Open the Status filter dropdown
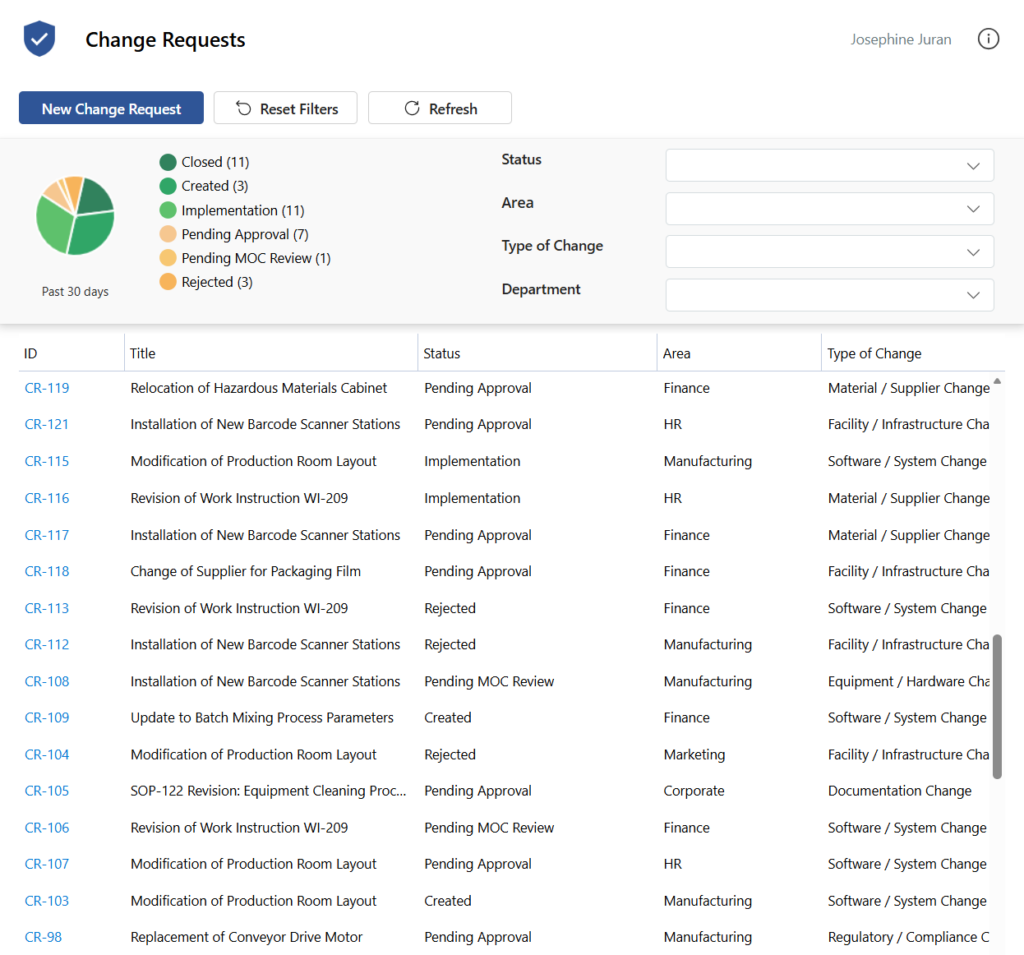 (829, 166)
